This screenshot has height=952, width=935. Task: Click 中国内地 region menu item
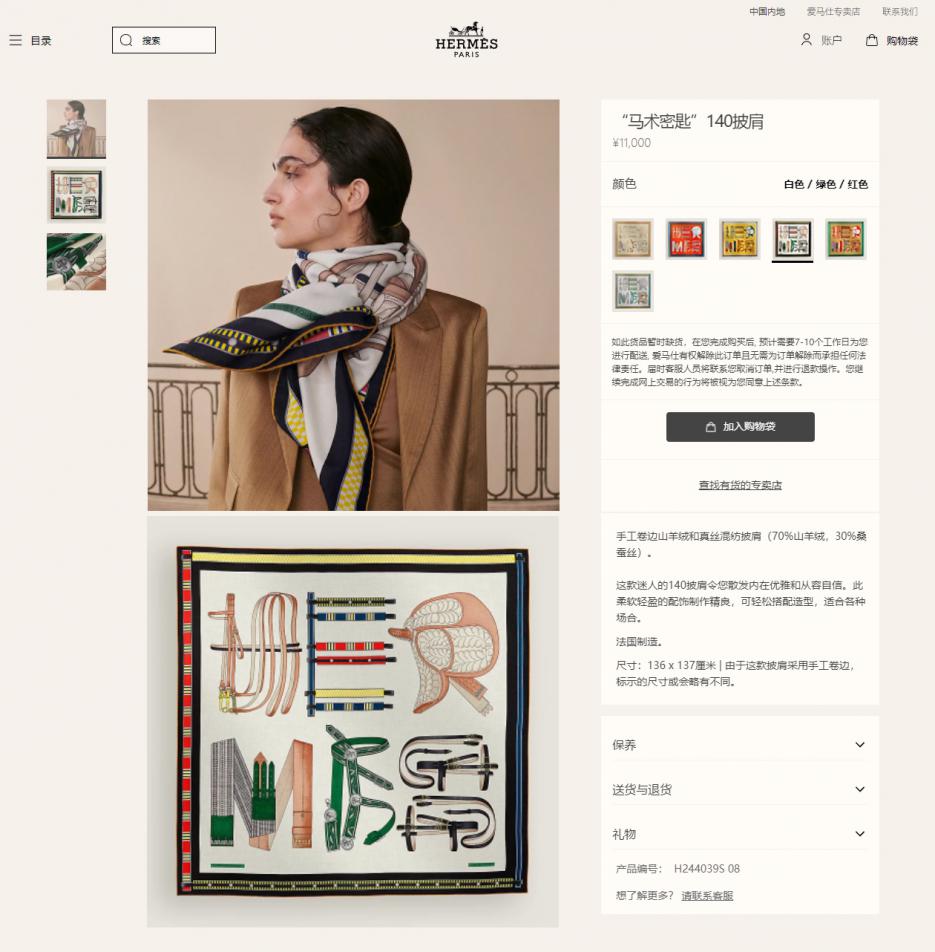pyautogui.click(x=767, y=12)
